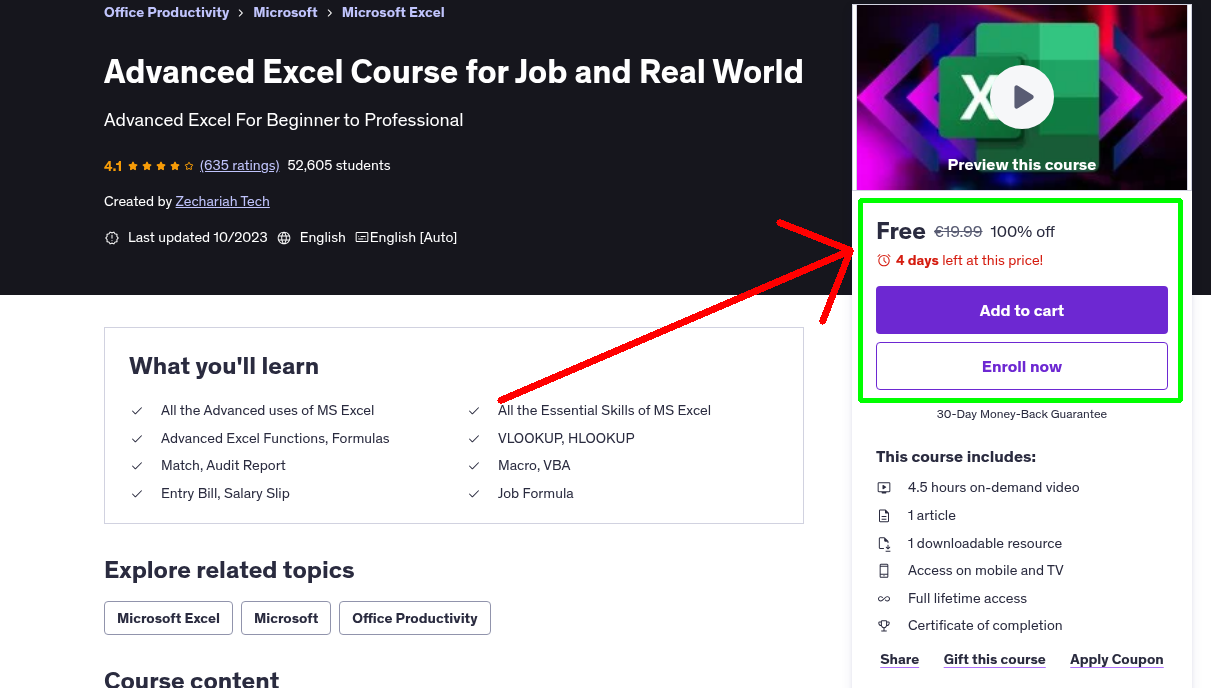Click checkmark beside Advanced Excel Functions, Formulas
Screen dimensions: 1211x688
pos(137,439)
